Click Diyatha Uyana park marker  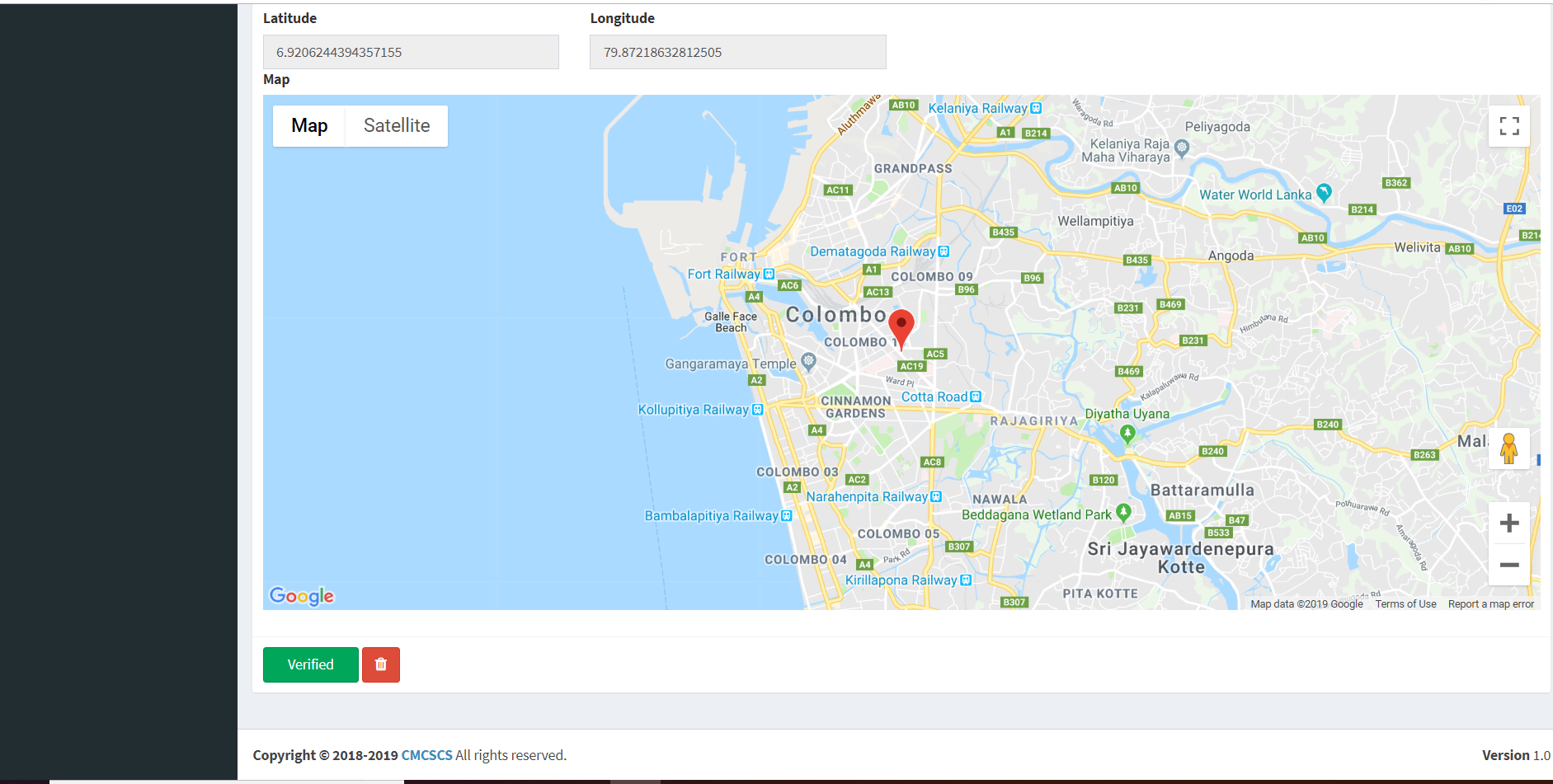[1127, 434]
